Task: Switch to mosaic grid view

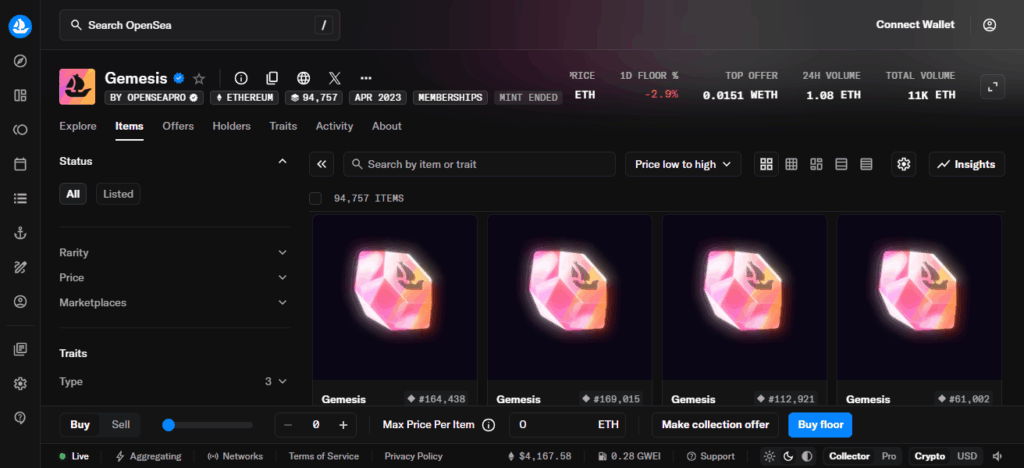Action: pos(816,164)
